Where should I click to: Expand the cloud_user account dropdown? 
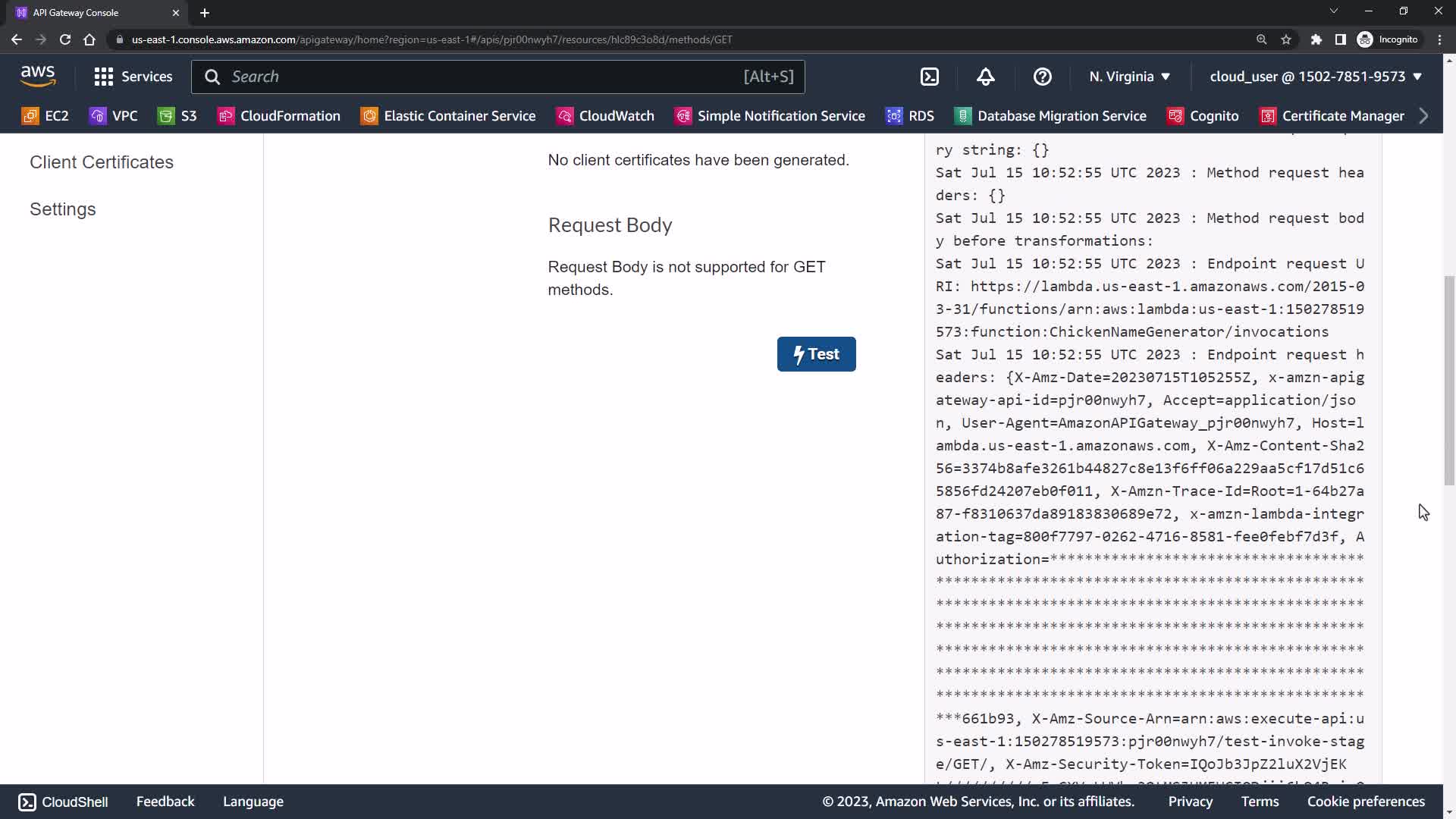point(1315,77)
